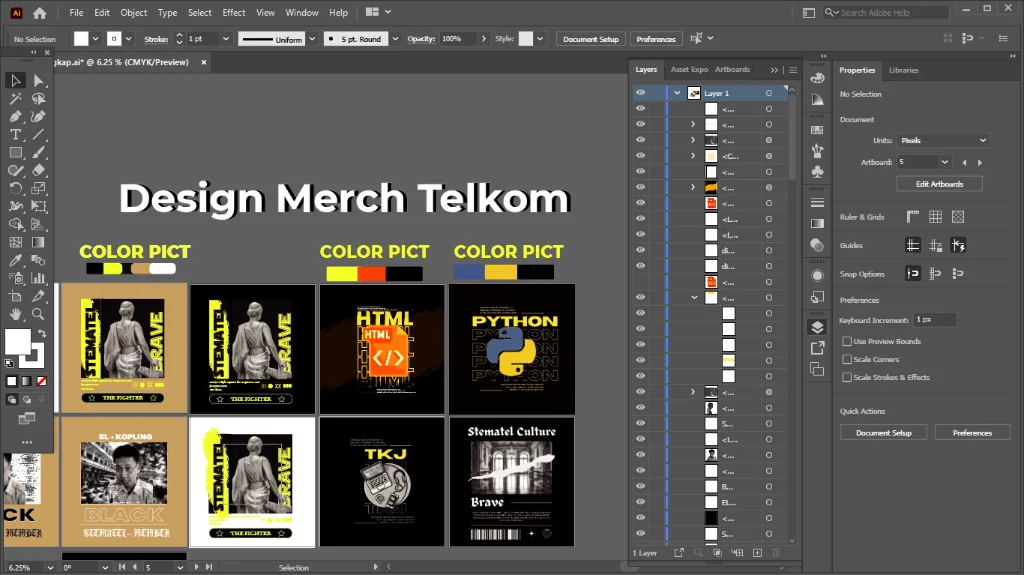Collapse Layer 1 disclosure arrow
Viewport: 1024px width, 575px height.
pos(677,93)
